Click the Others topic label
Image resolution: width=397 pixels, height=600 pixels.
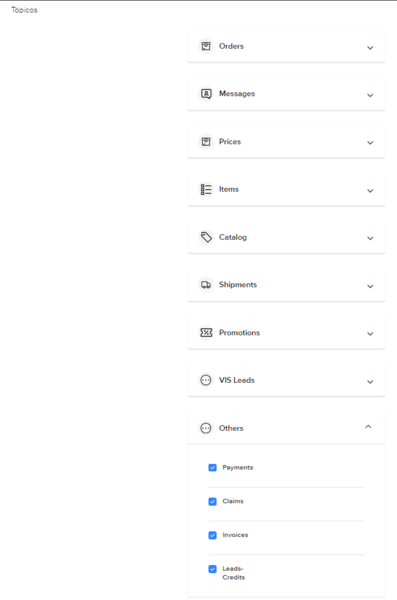tap(231, 428)
